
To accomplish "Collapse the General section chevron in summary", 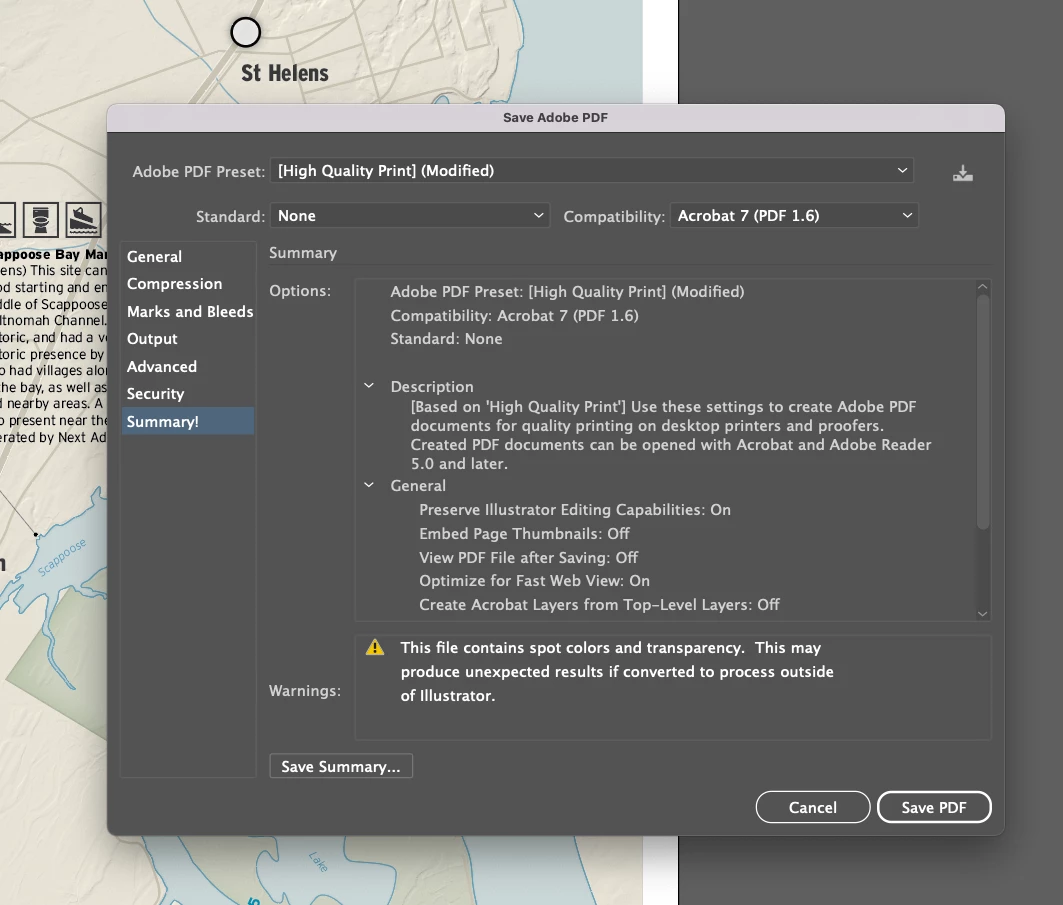I will click(369, 485).
